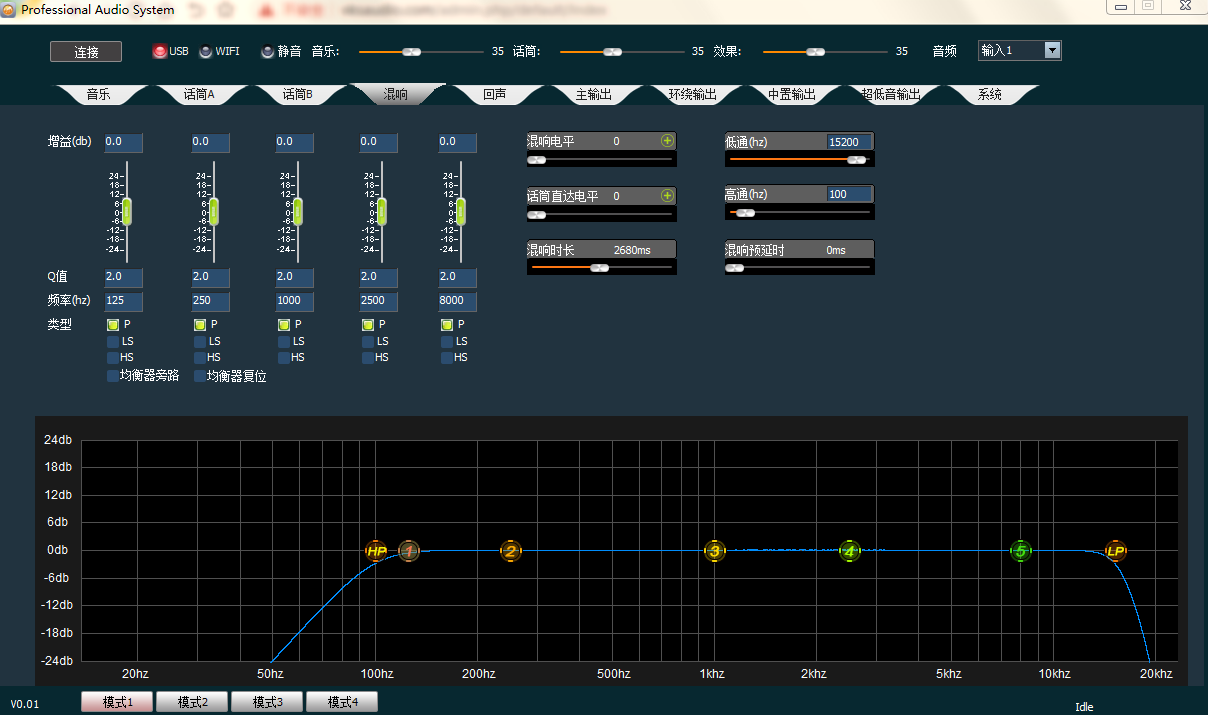Switch to the 回声 tab
Image resolution: width=1208 pixels, height=715 pixels.
(x=494, y=95)
